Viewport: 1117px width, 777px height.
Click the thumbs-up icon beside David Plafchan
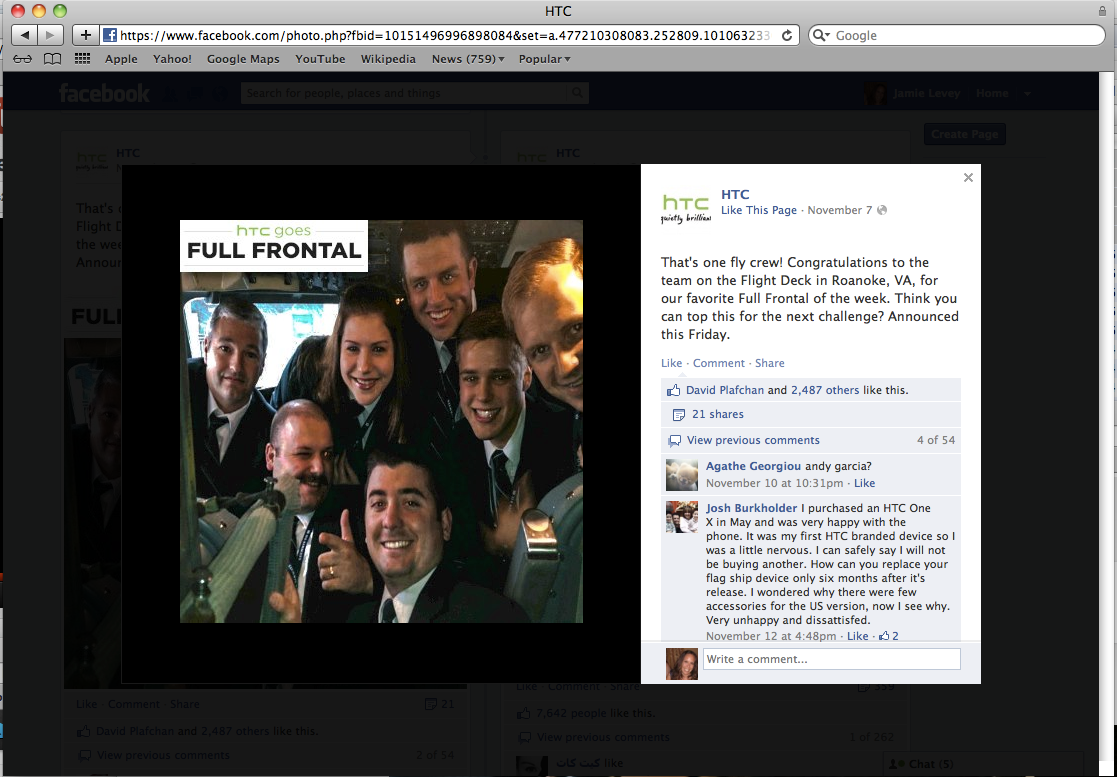point(673,390)
